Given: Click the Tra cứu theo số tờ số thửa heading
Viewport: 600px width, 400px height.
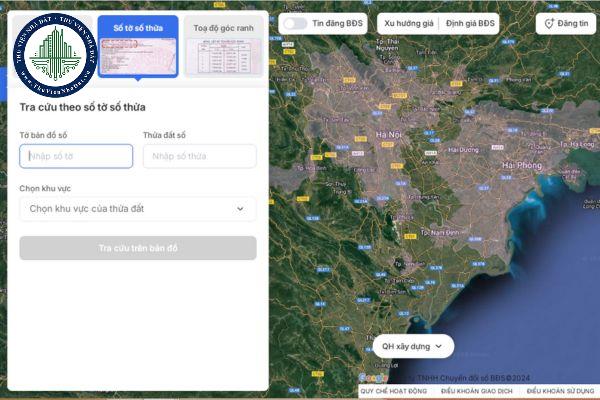Looking at the screenshot, I should pyautogui.click(x=83, y=107).
